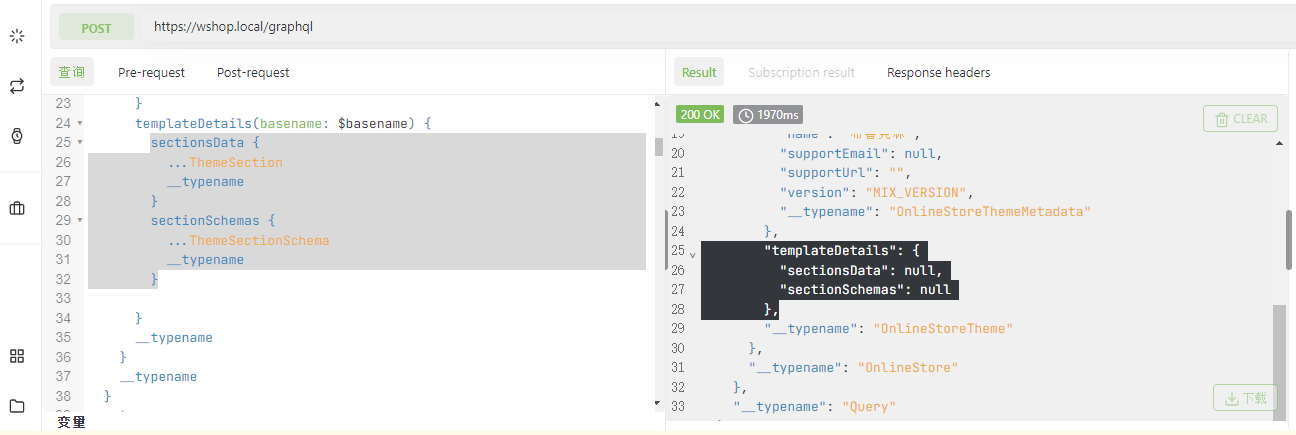This screenshot has height=435, width=1296.
Task: Click the 200 OK status badge
Action: (700, 115)
